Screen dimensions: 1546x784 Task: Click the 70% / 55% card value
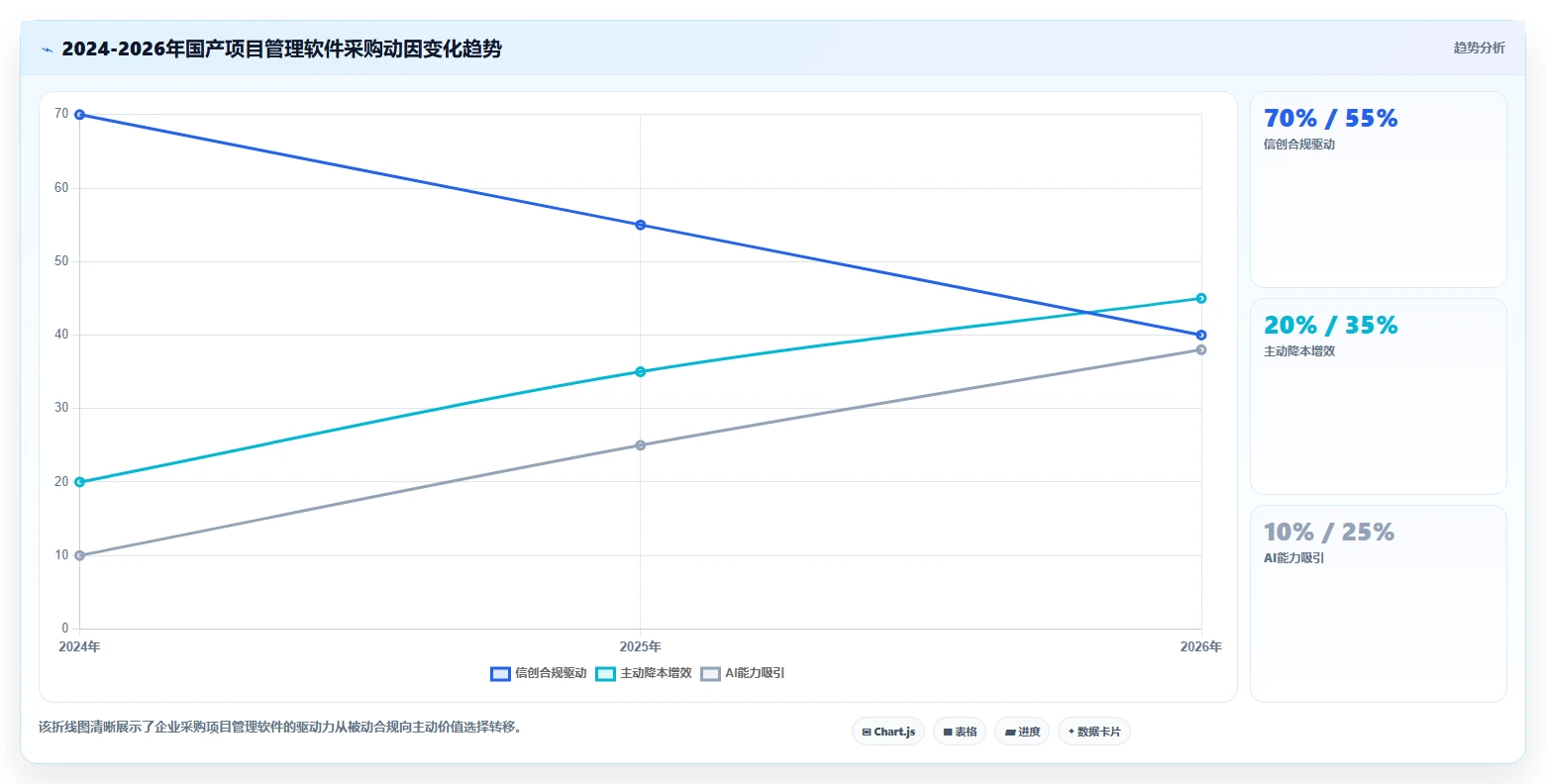(1331, 119)
